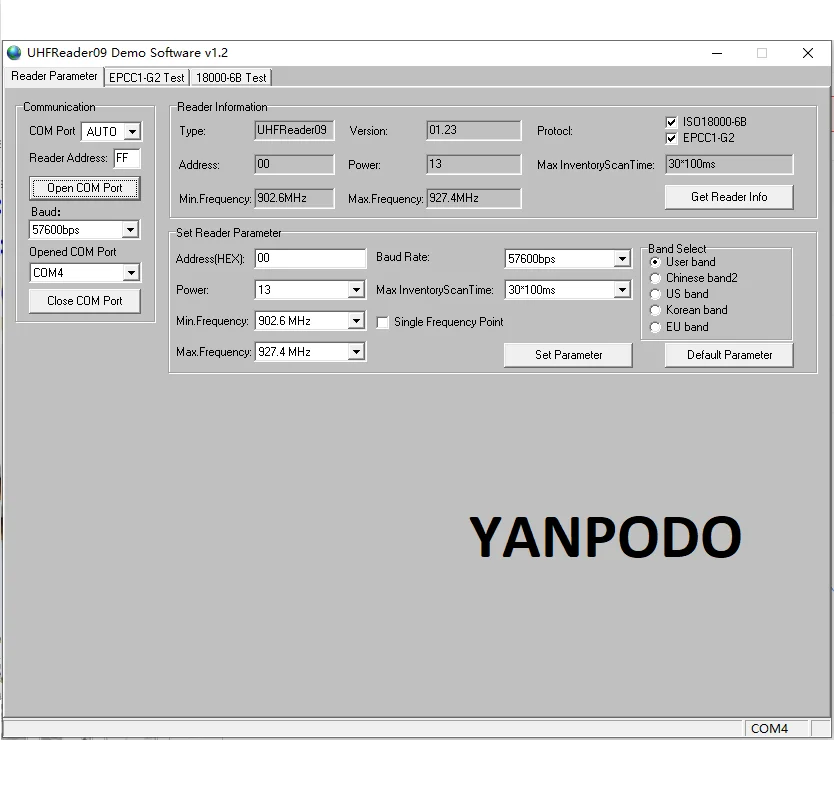Click the Set Parameter button
The width and height of the screenshot is (834, 800).
tap(568, 355)
